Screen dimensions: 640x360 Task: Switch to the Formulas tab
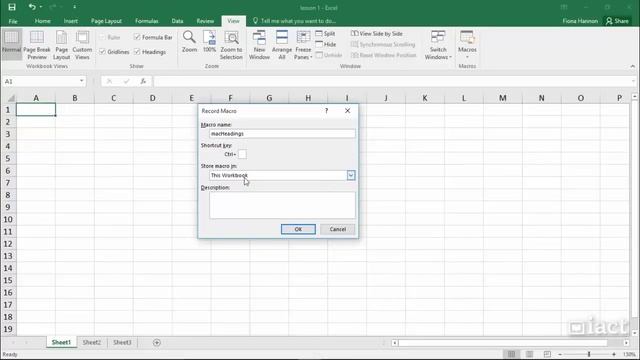[x=147, y=21]
